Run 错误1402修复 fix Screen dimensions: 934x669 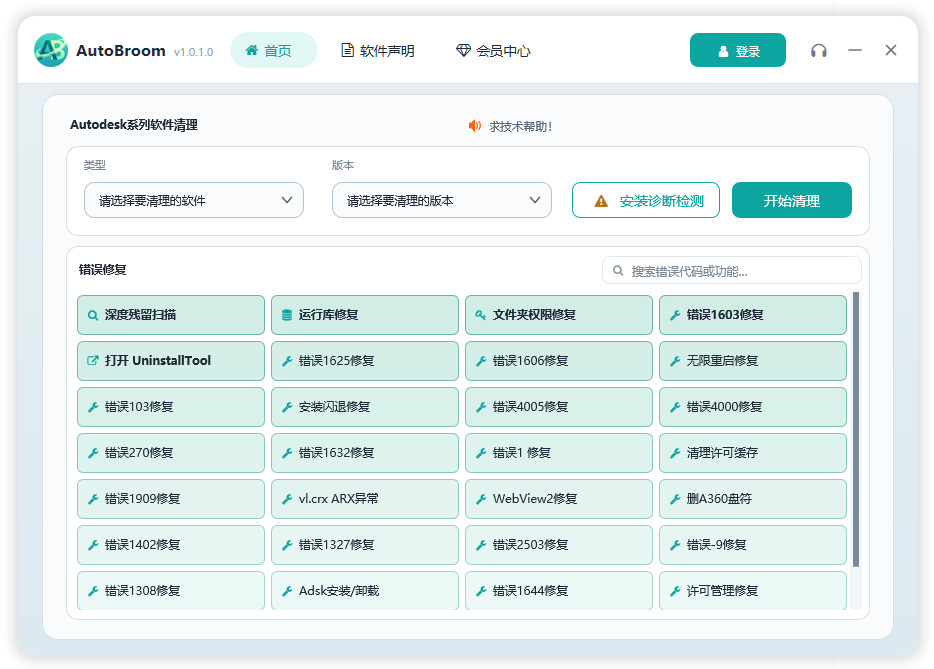[x=171, y=545]
